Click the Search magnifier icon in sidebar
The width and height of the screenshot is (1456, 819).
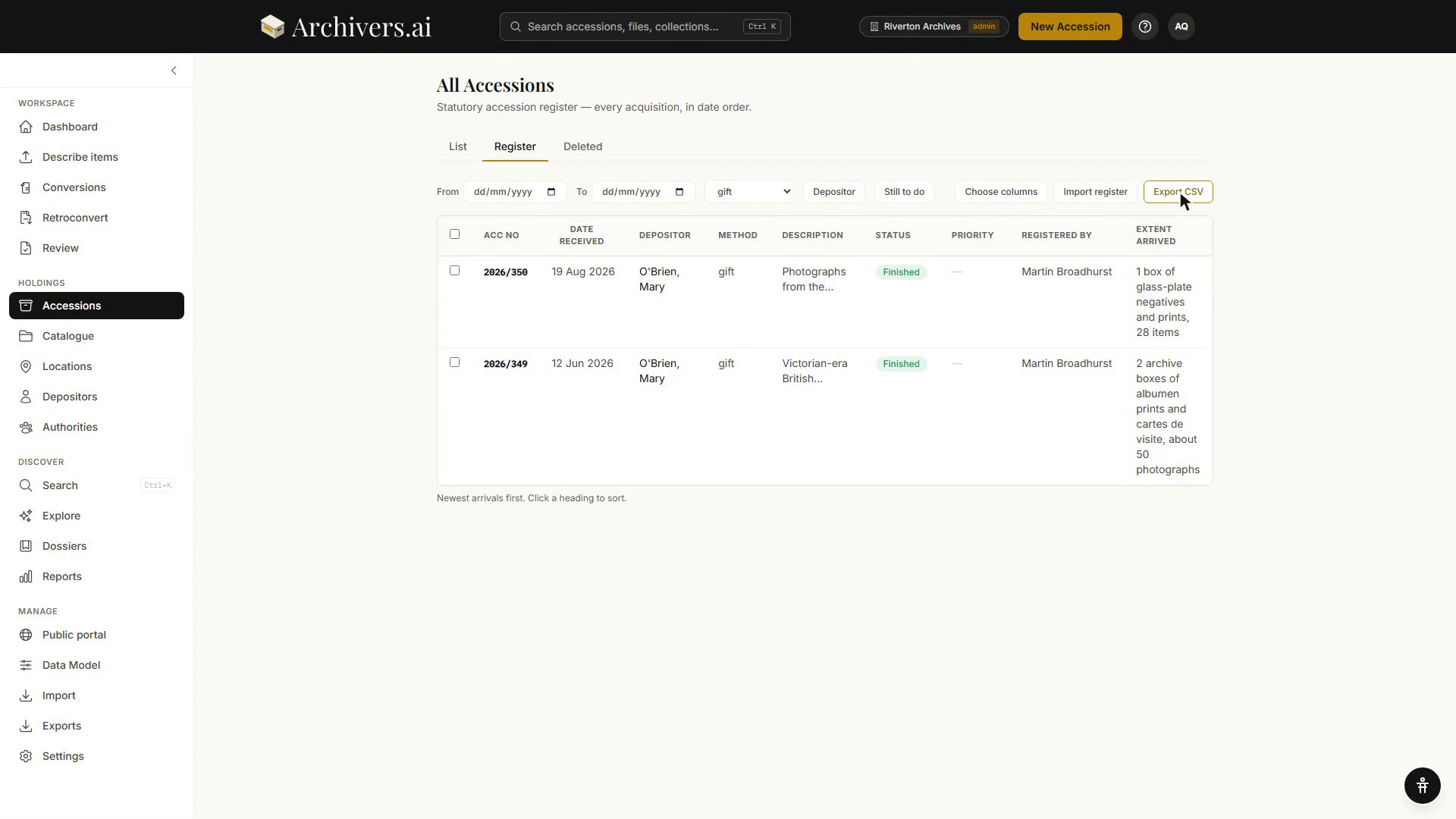tap(26, 485)
